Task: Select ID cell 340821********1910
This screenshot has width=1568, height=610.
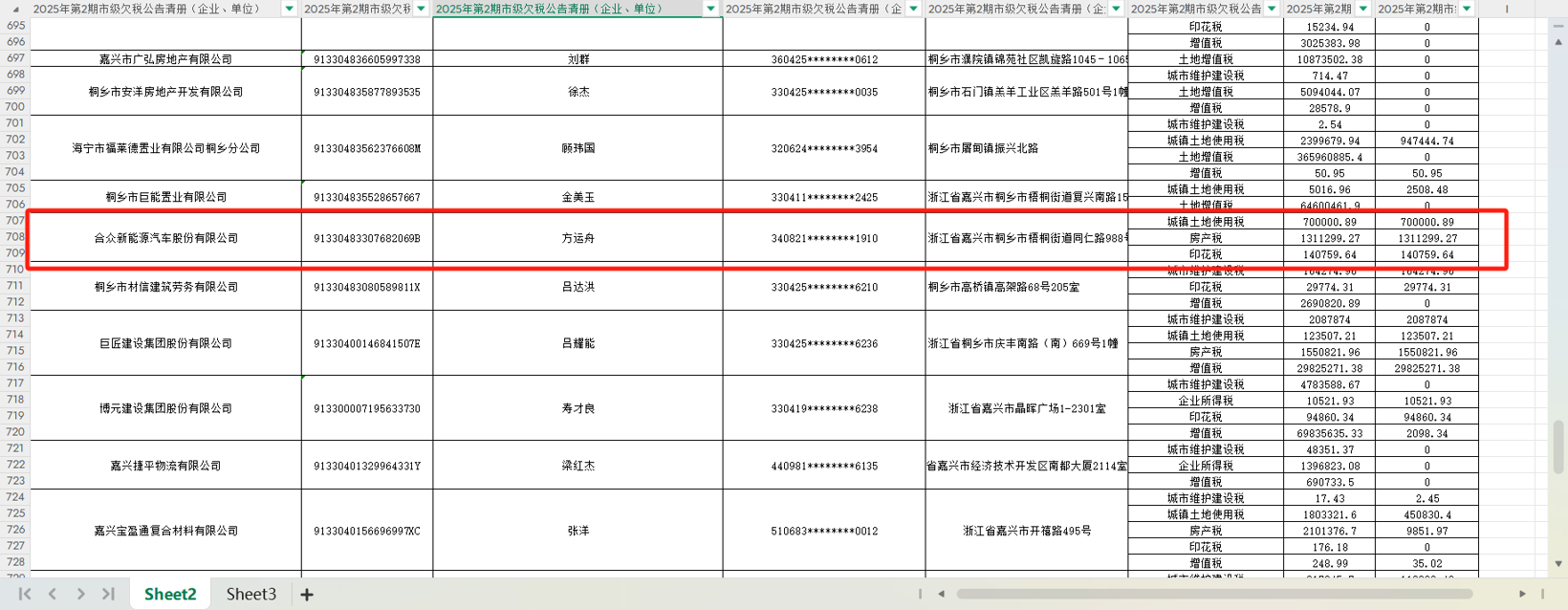Action: click(x=824, y=238)
